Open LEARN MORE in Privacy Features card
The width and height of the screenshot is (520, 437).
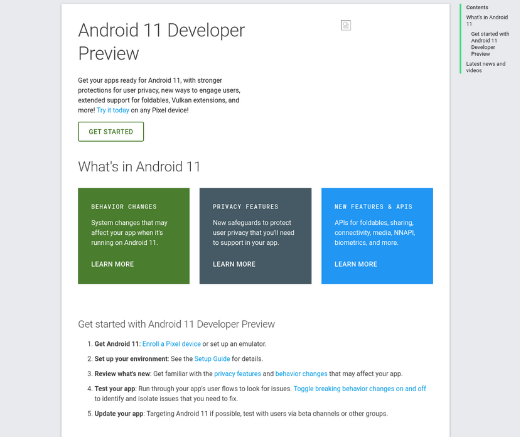click(x=234, y=264)
